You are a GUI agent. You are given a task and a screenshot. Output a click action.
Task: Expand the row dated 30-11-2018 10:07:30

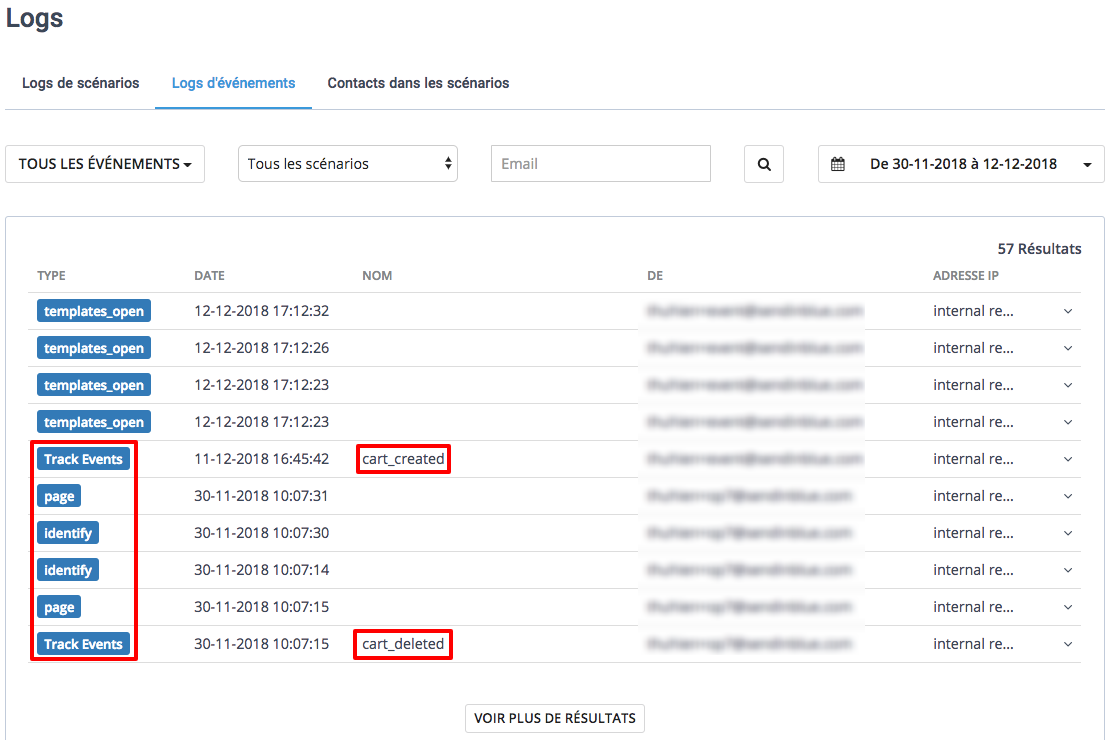point(1068,533)
